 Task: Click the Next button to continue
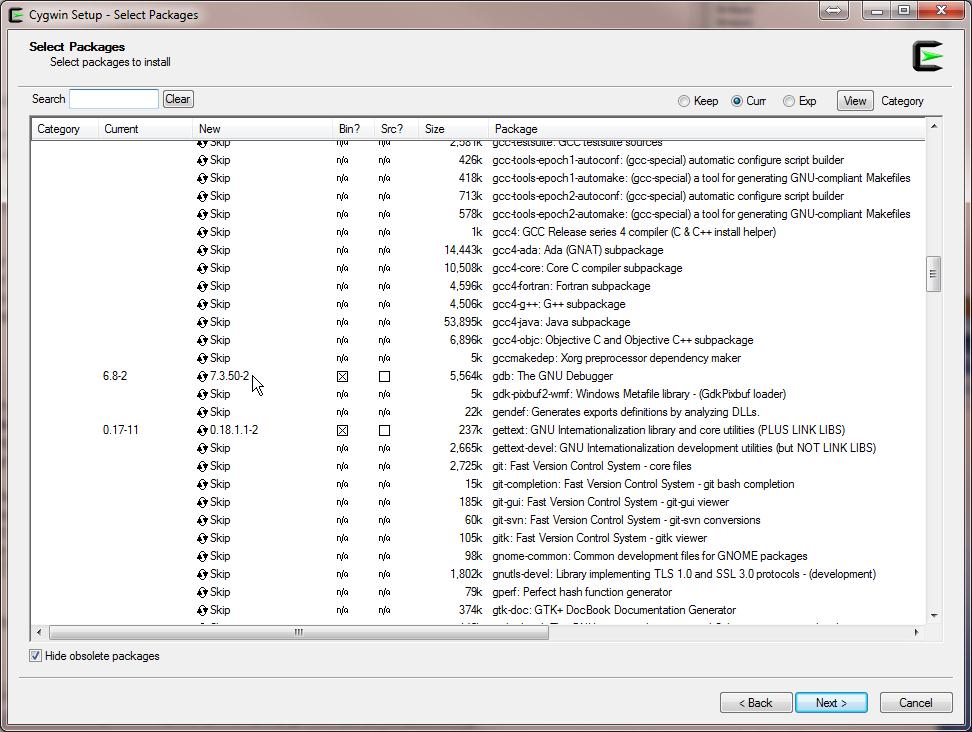831,703
